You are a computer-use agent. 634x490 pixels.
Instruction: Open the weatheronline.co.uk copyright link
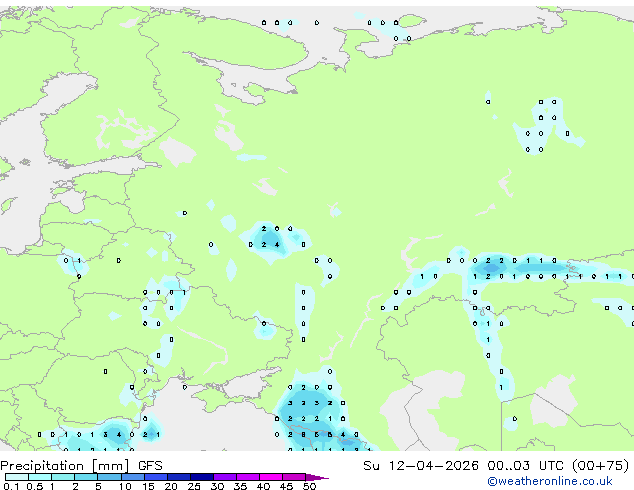pos(550,481)
